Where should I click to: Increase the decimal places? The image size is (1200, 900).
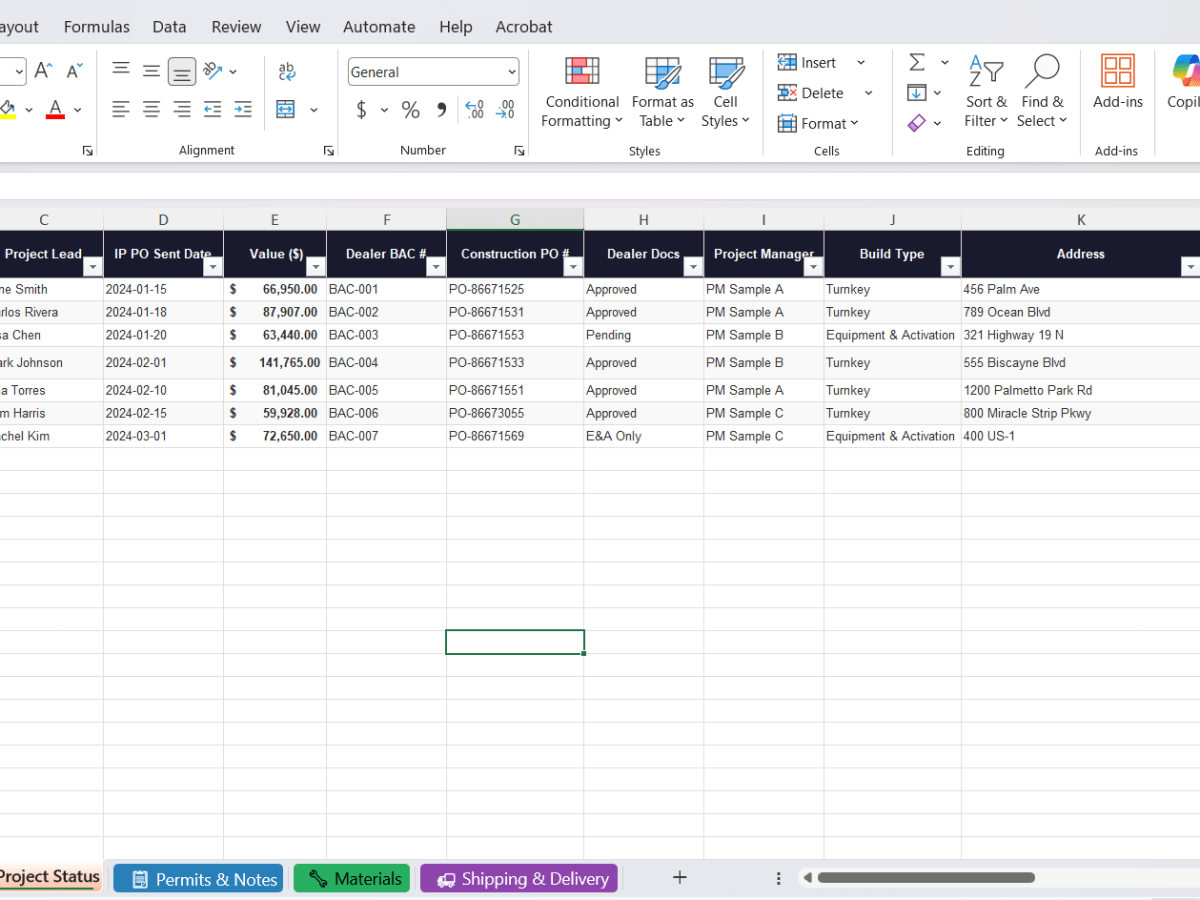[x=475, y=110]
